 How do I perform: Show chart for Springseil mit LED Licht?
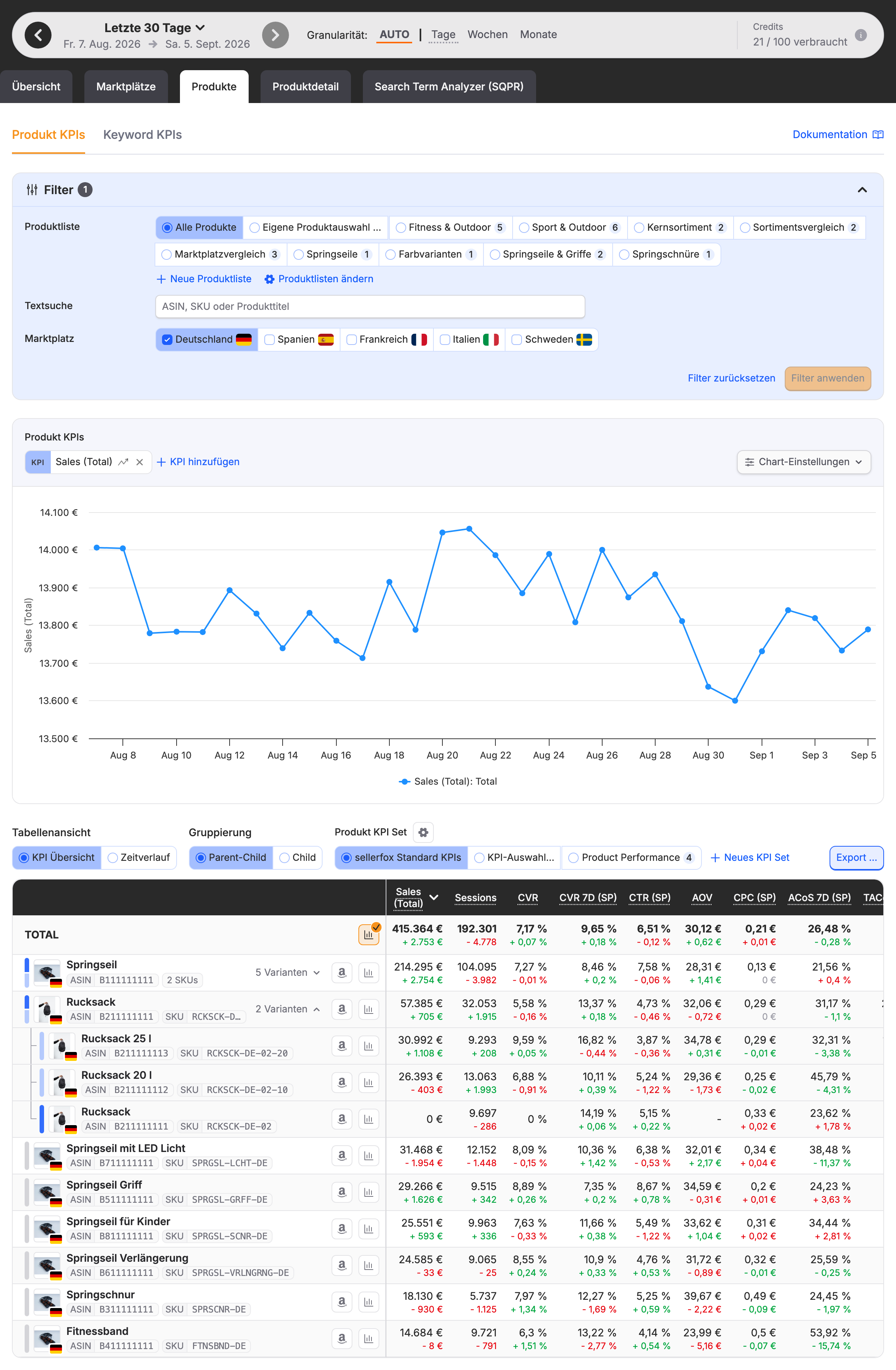(x=368, y=1156)
